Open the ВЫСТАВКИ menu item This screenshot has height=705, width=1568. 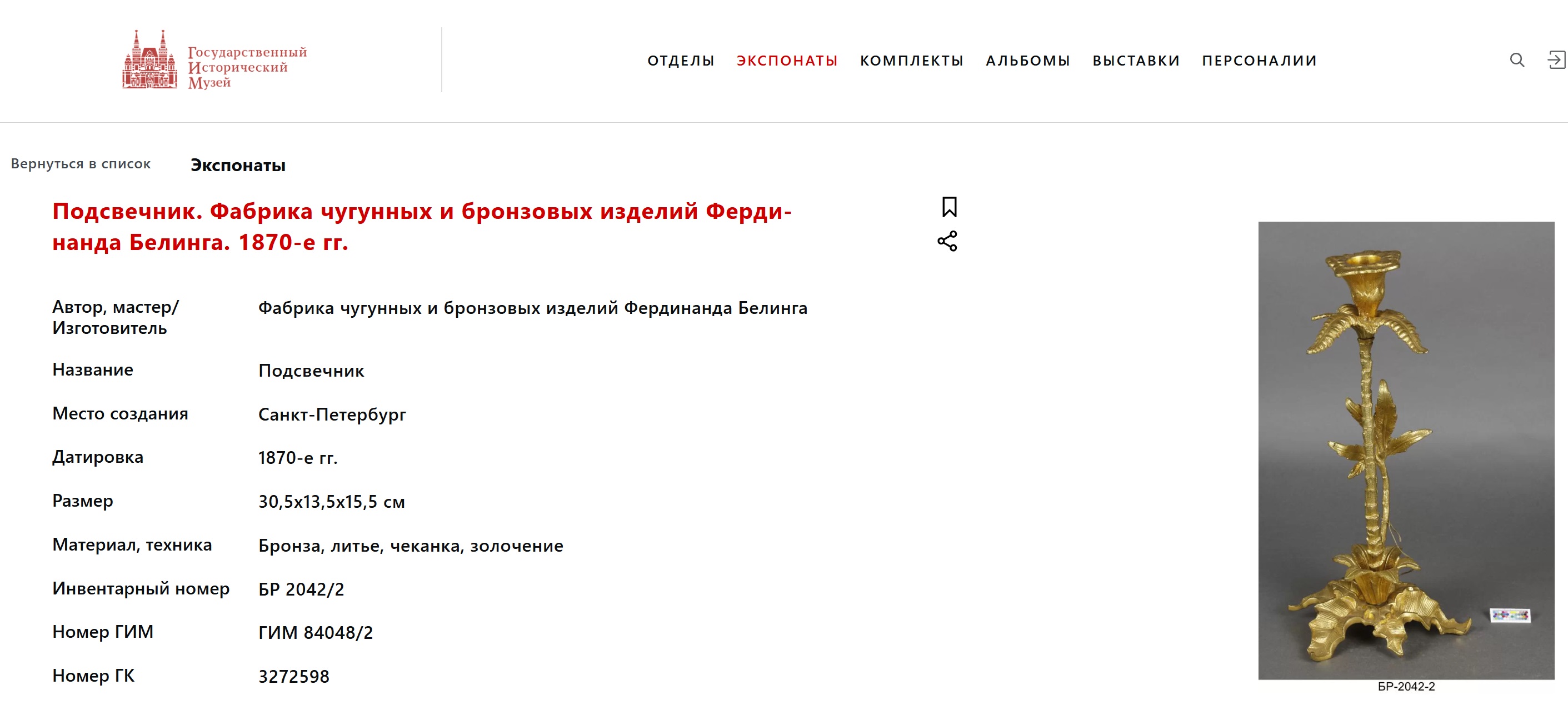tap(1136, 61)
